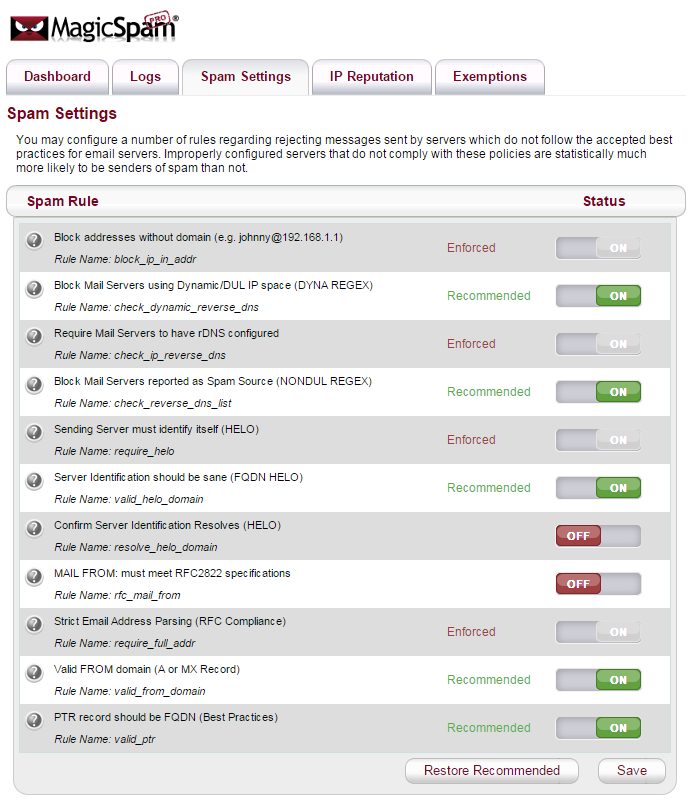Click help icon for valid_from_domain rule
Screen dimensions: 693x803
click(34, 672)
